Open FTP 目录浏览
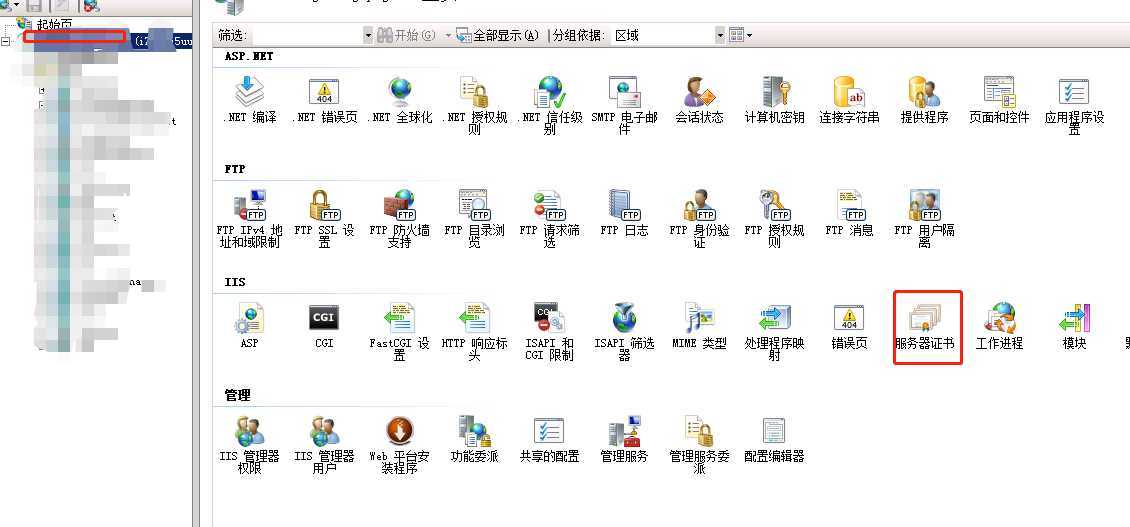This screenshot has width=1130, height=527. (x=474, y=219)
